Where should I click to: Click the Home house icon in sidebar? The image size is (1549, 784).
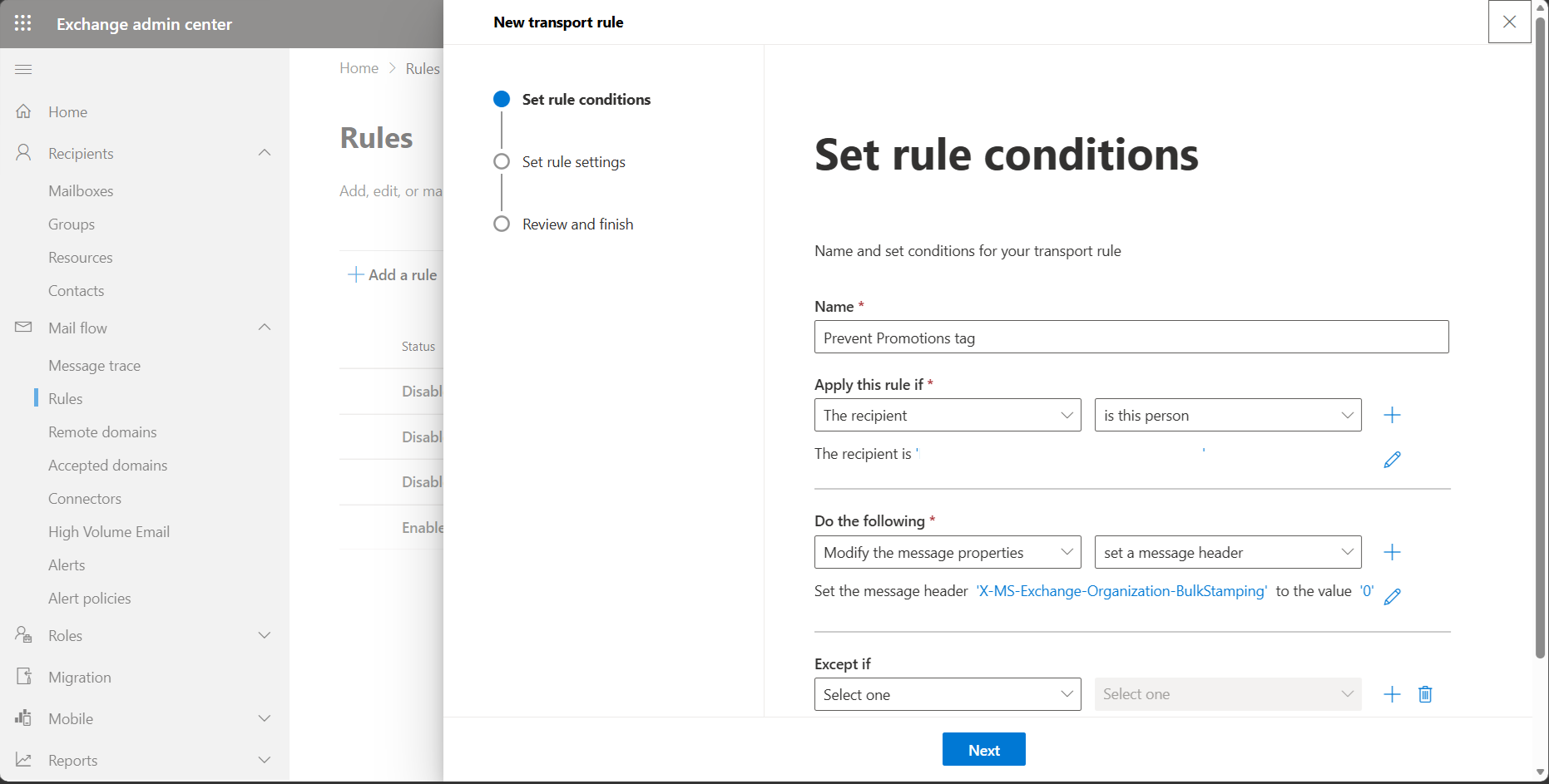coord(23,111)
